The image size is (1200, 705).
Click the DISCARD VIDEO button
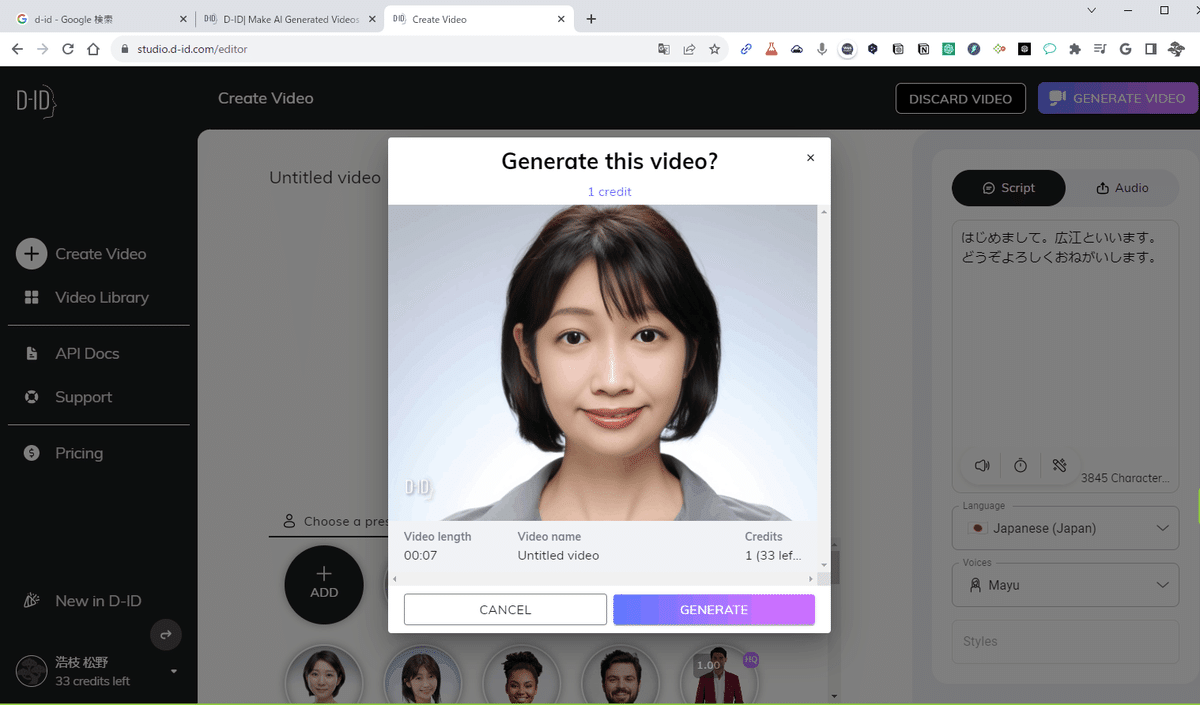[960, 98]
